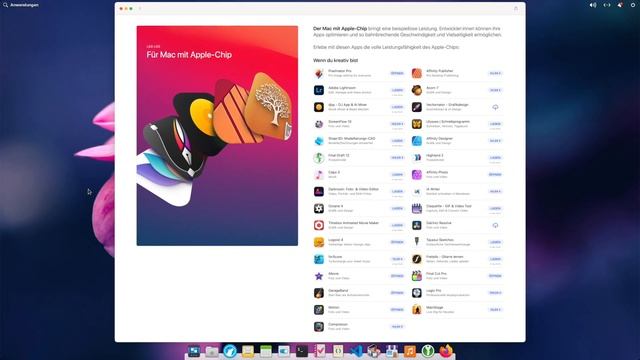Click the share icon in window titlebar
Image resolution: width=640 pixels, height=360 pixels.
(x=516, y=8)
